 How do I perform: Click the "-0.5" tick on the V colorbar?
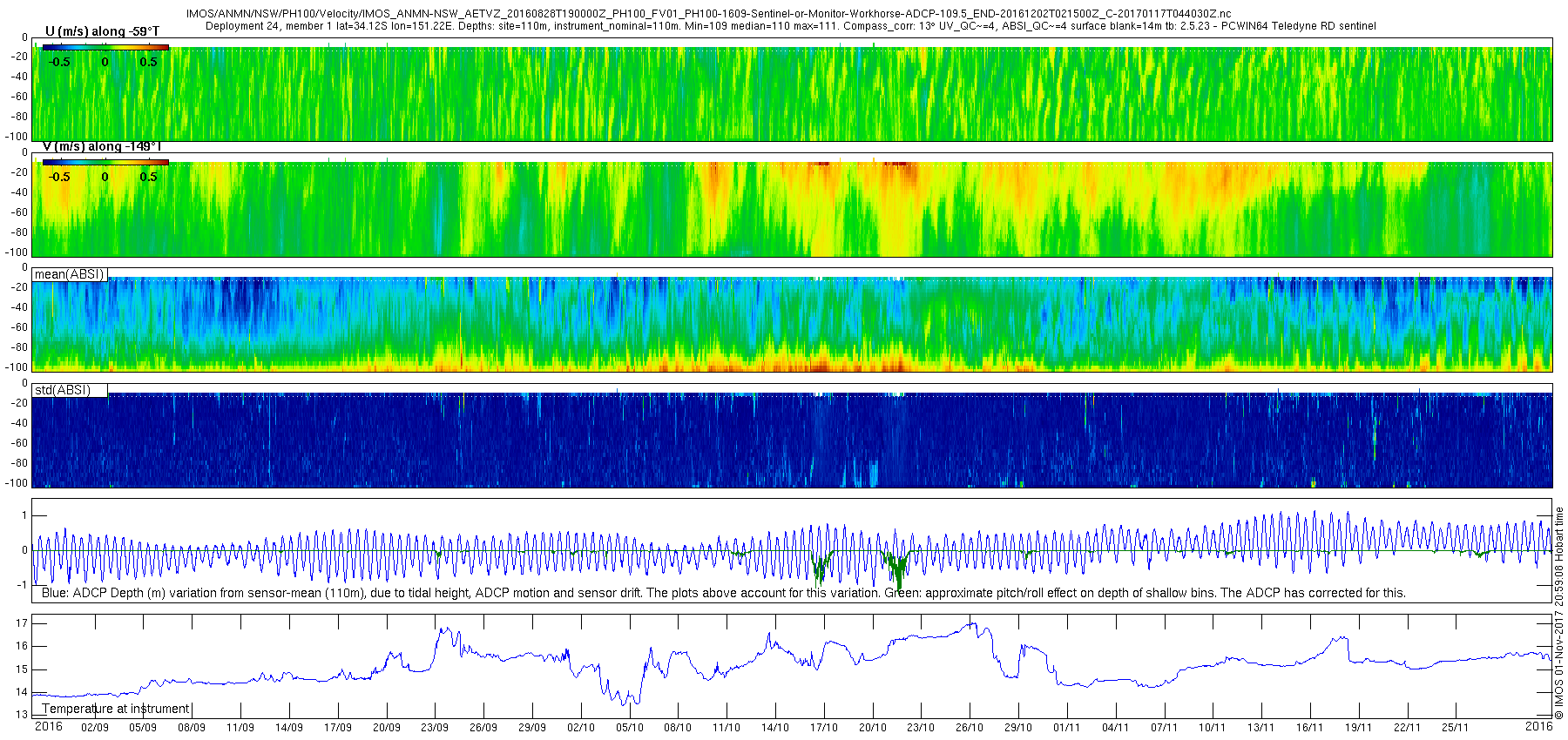(x=59, y=177)
